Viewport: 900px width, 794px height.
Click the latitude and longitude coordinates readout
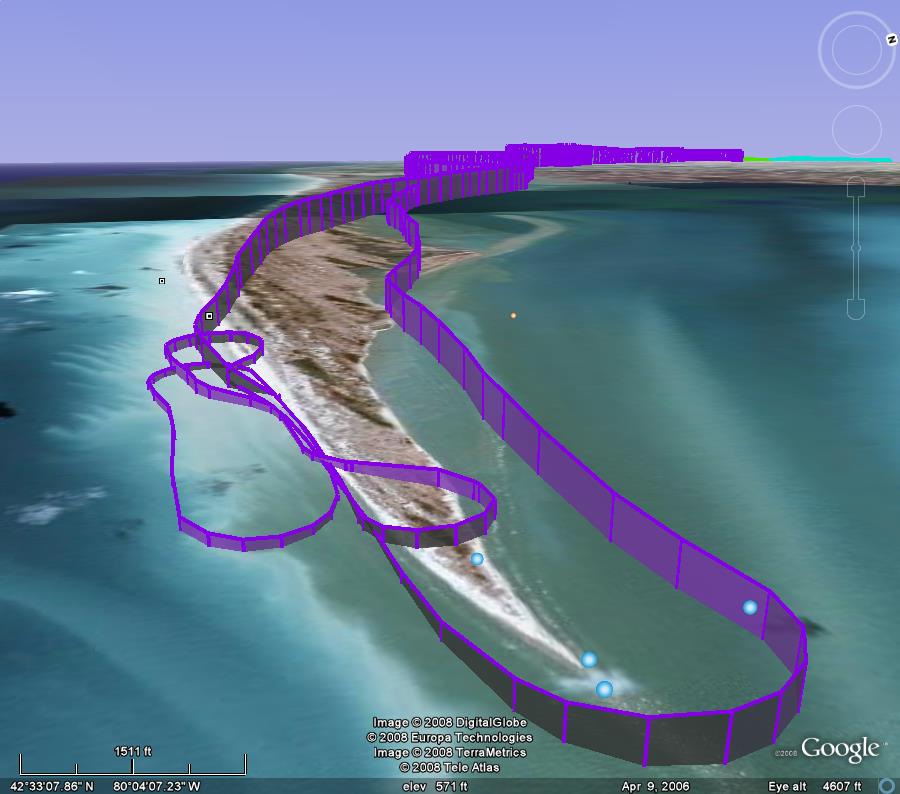click(x=105, y=787)
